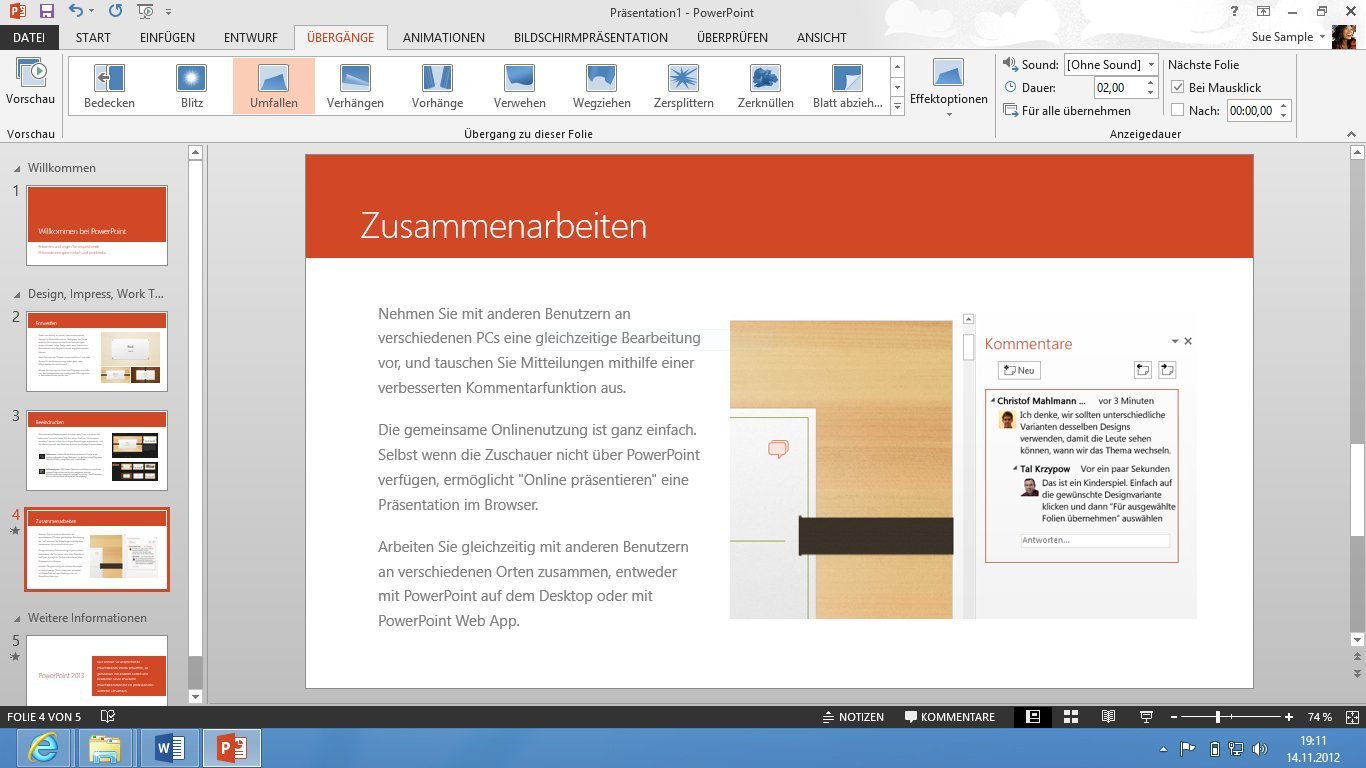
Task: Select slide 5 thumbnail in the panel
Action: pos(97,672)
